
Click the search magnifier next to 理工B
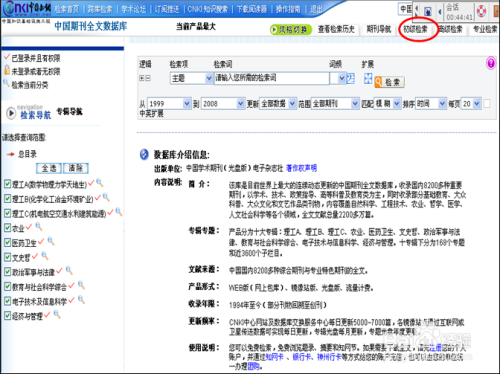click(x=106, y=197)
